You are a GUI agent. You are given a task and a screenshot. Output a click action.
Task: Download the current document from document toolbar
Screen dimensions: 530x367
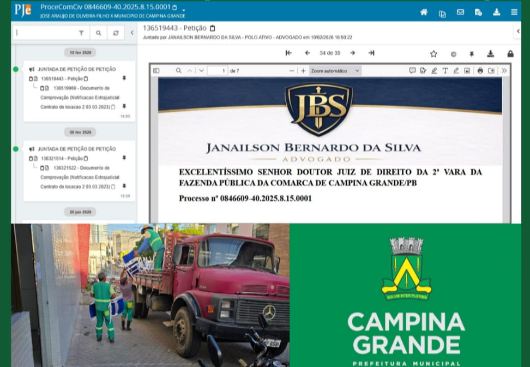pos(490,54)
